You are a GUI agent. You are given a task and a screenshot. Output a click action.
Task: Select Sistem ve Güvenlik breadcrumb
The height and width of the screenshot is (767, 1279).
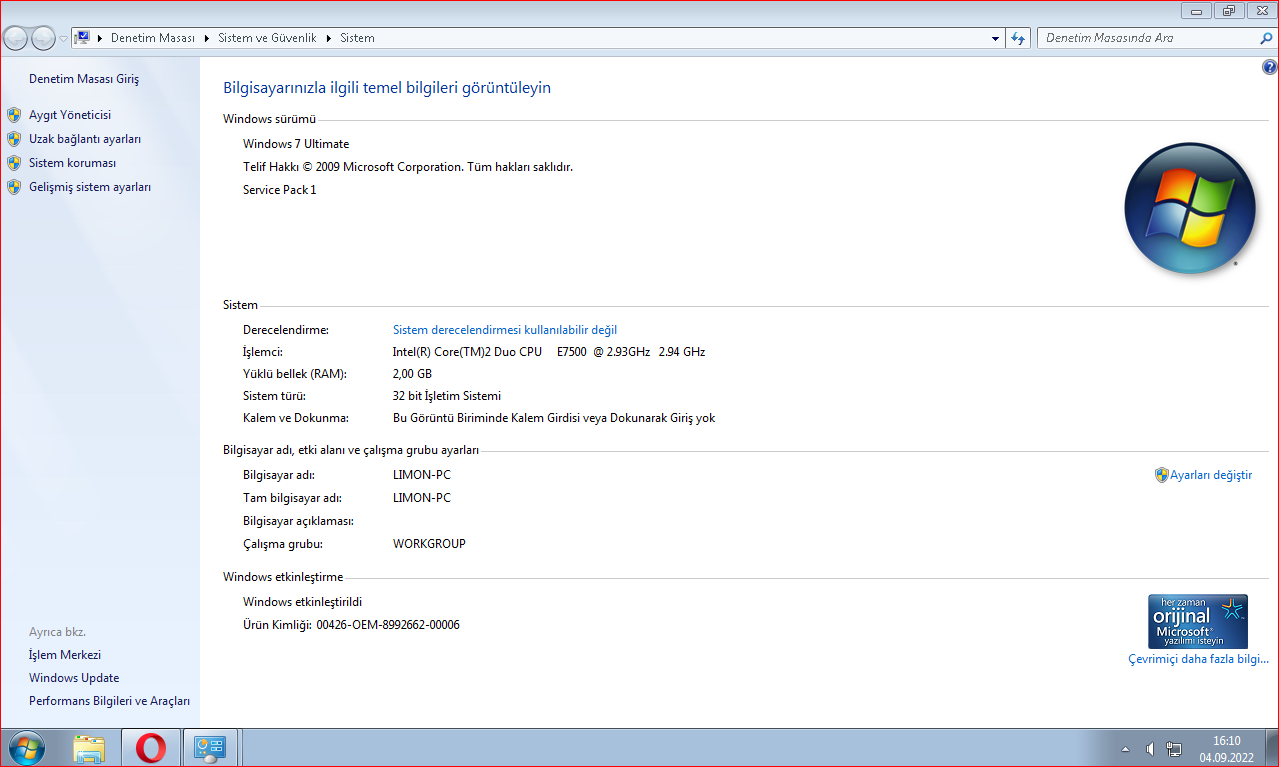[267, 38]
